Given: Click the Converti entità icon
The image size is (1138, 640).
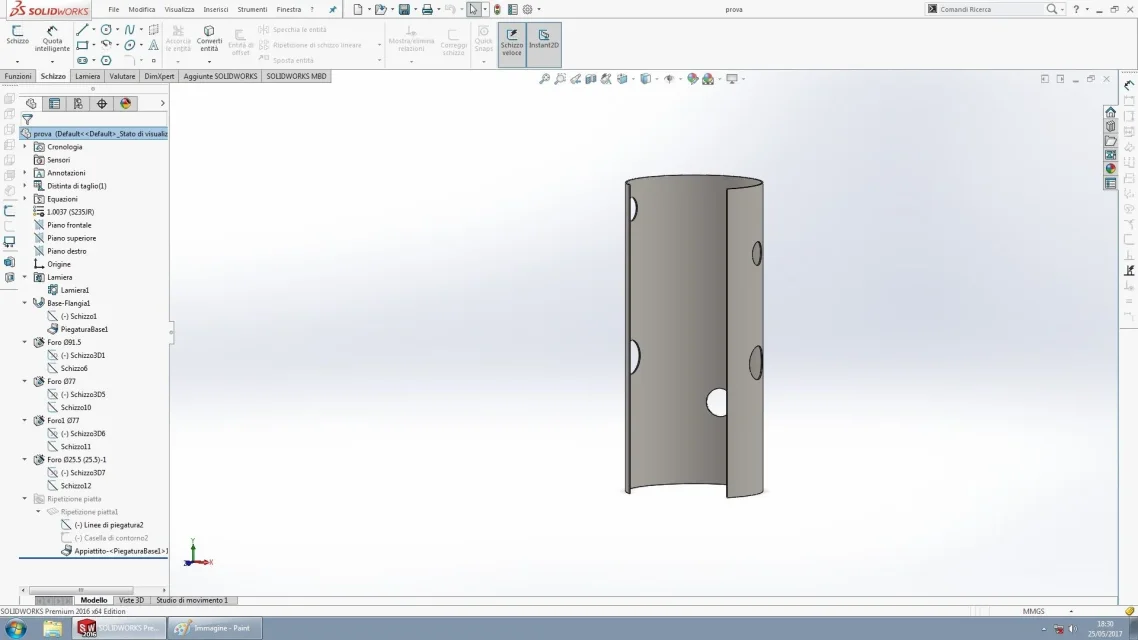Looking at the screenshot, I should 209,39.
